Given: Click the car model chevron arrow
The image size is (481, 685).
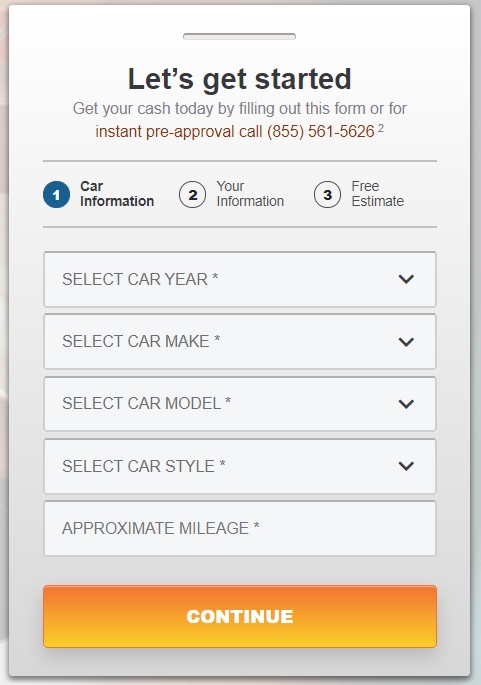Looking at the screenshot, I should pyautogui.click(x=406, y=404).
